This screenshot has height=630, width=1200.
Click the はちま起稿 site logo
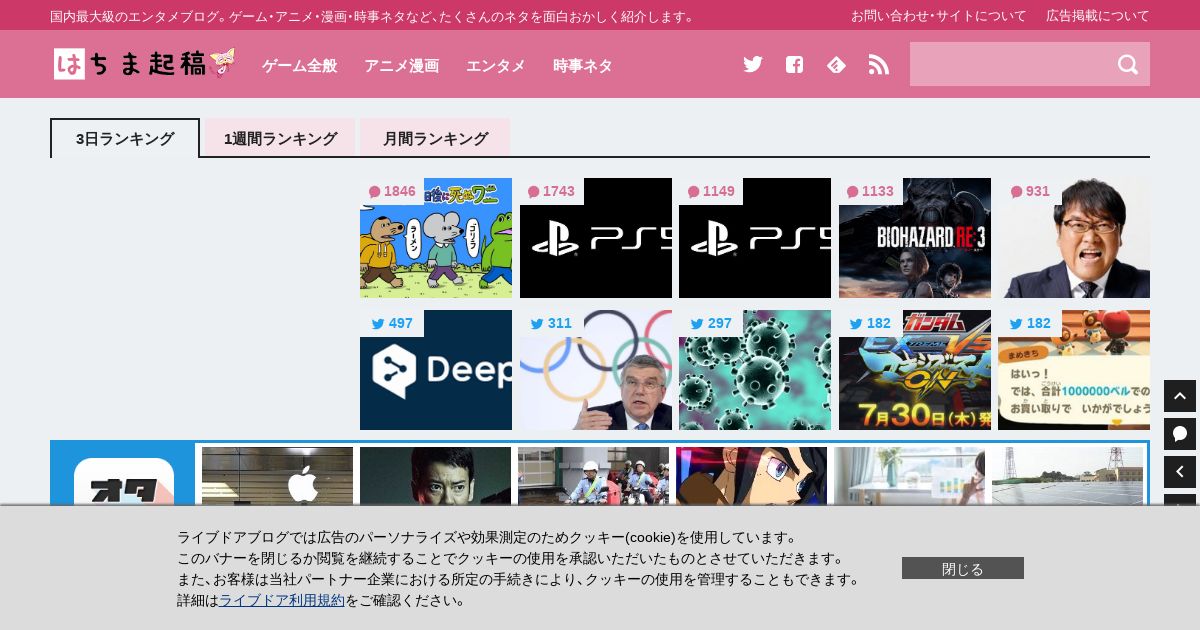[145, 64]
